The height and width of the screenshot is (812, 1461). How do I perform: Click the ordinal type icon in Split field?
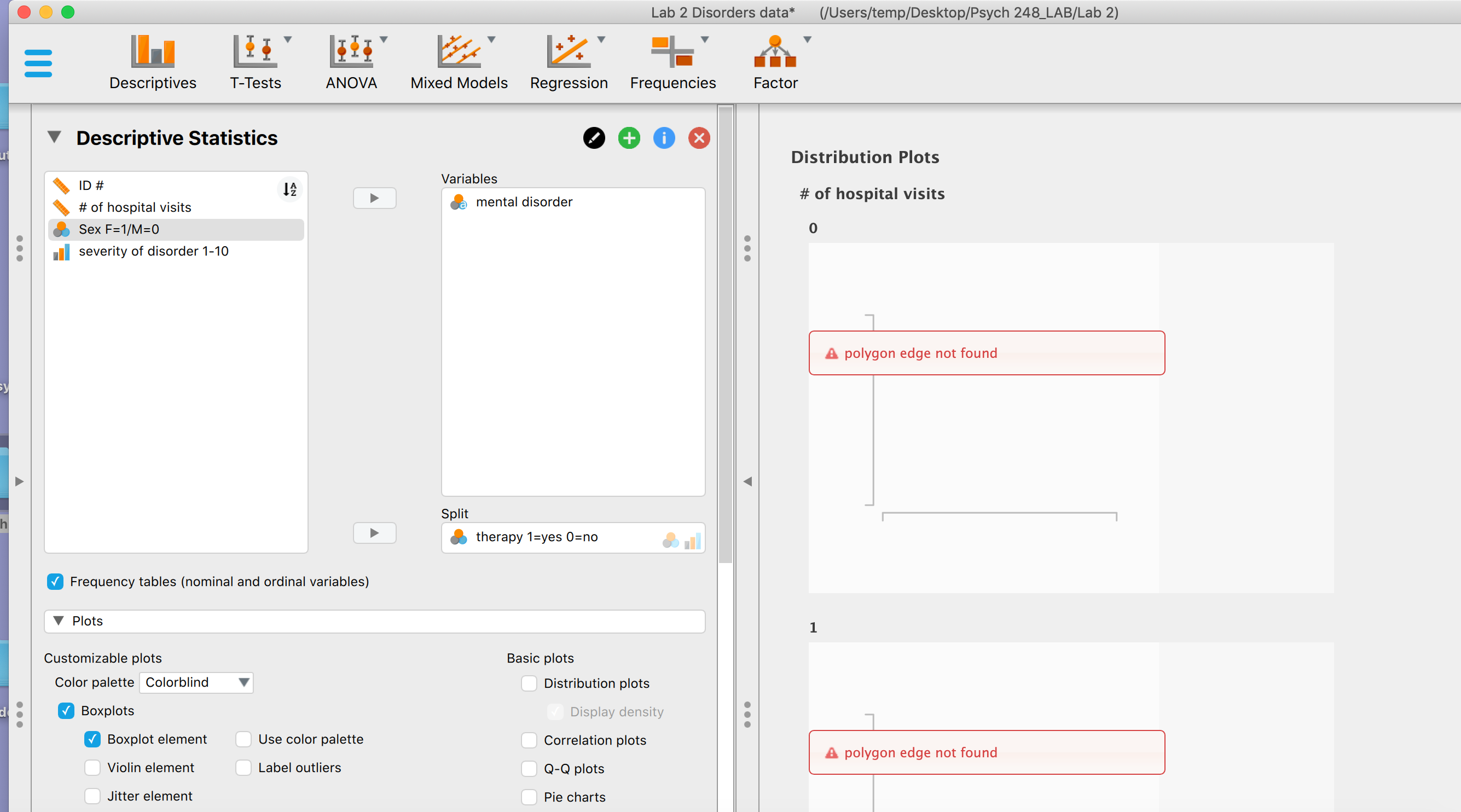coord(693,541)
